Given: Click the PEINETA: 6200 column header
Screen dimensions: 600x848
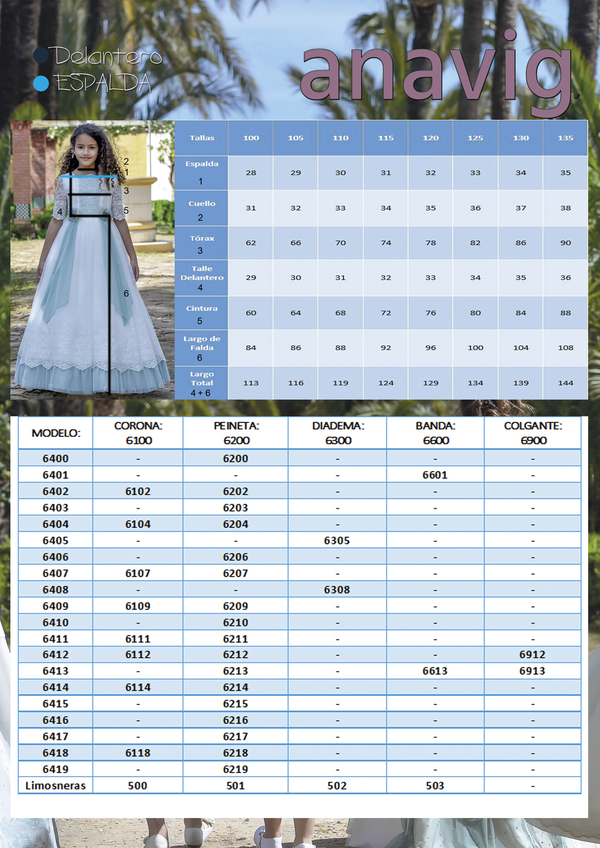Looking at the screenshot, I should pyautogui.click(x=236, y=433).
